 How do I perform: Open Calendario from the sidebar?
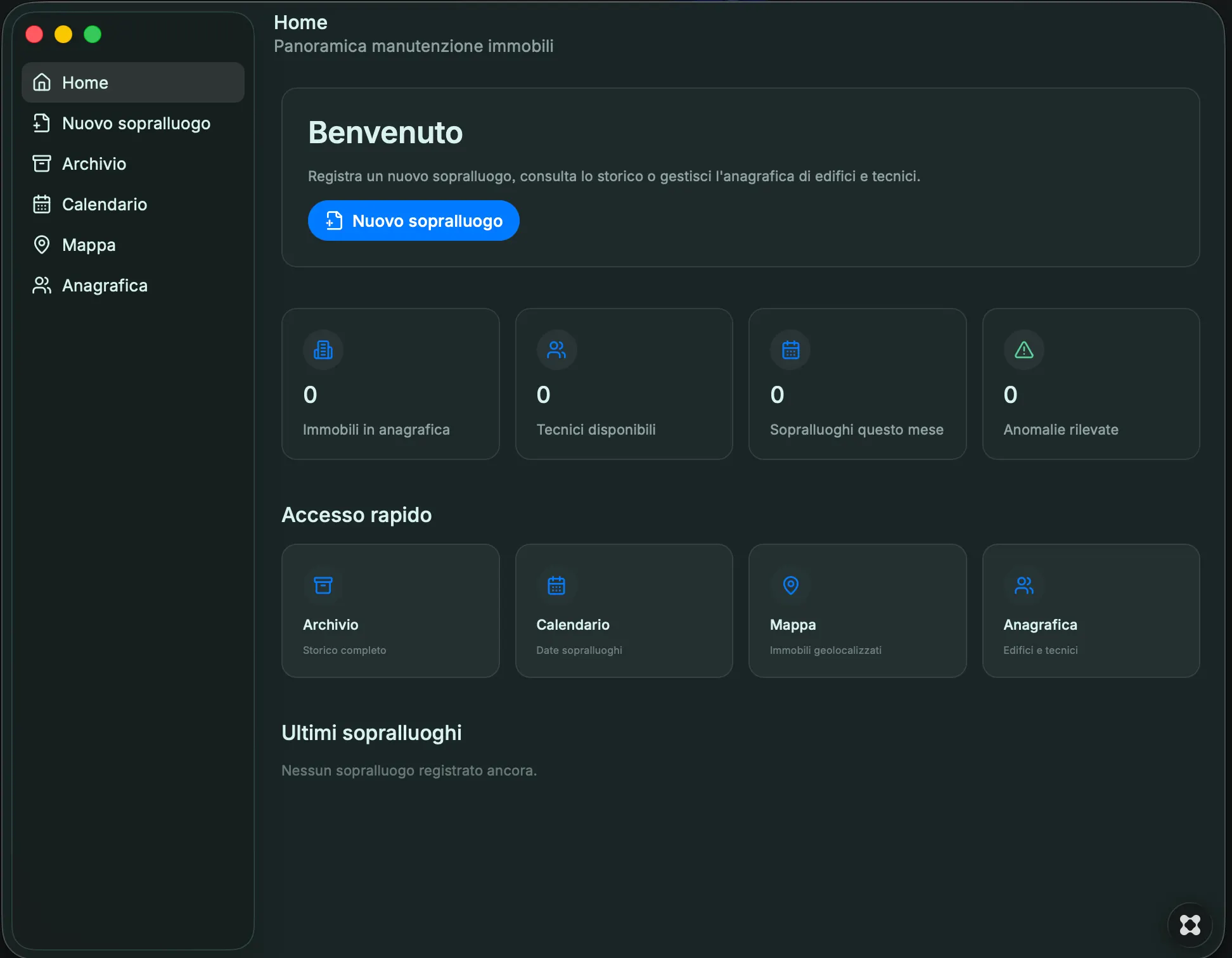[133, 204]
